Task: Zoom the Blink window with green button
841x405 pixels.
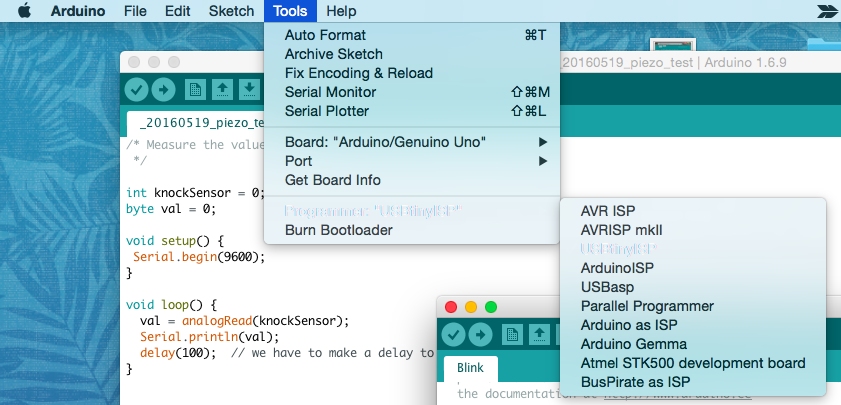Action: (x=491, y=307)
